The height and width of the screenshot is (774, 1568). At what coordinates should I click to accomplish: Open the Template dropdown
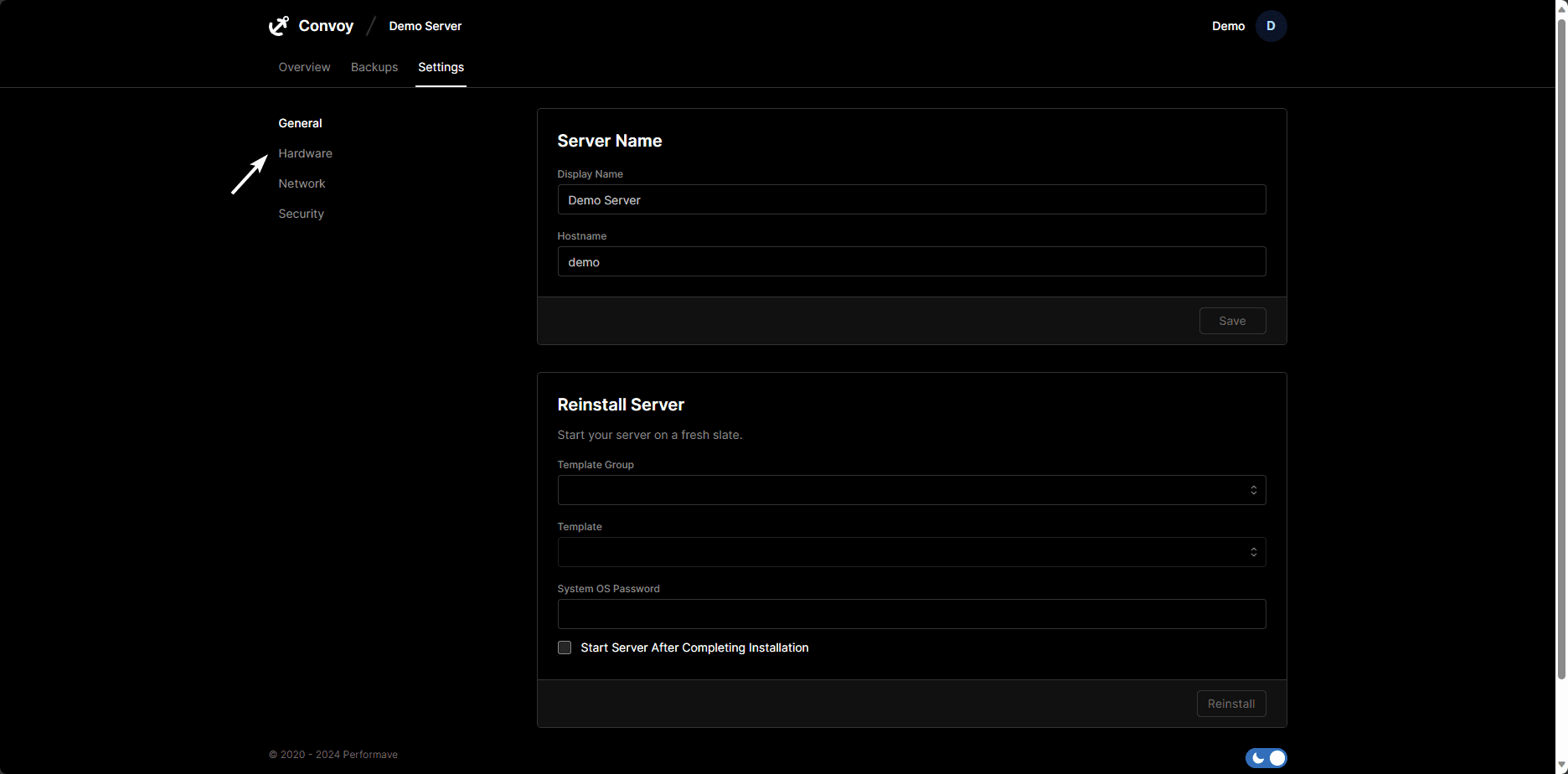[911, 552]
